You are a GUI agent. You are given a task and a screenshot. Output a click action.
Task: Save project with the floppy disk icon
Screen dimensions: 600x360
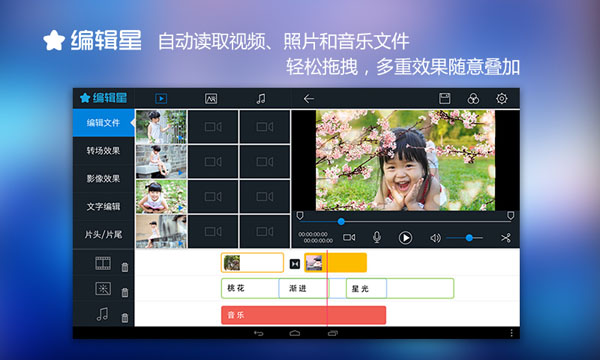444,98
